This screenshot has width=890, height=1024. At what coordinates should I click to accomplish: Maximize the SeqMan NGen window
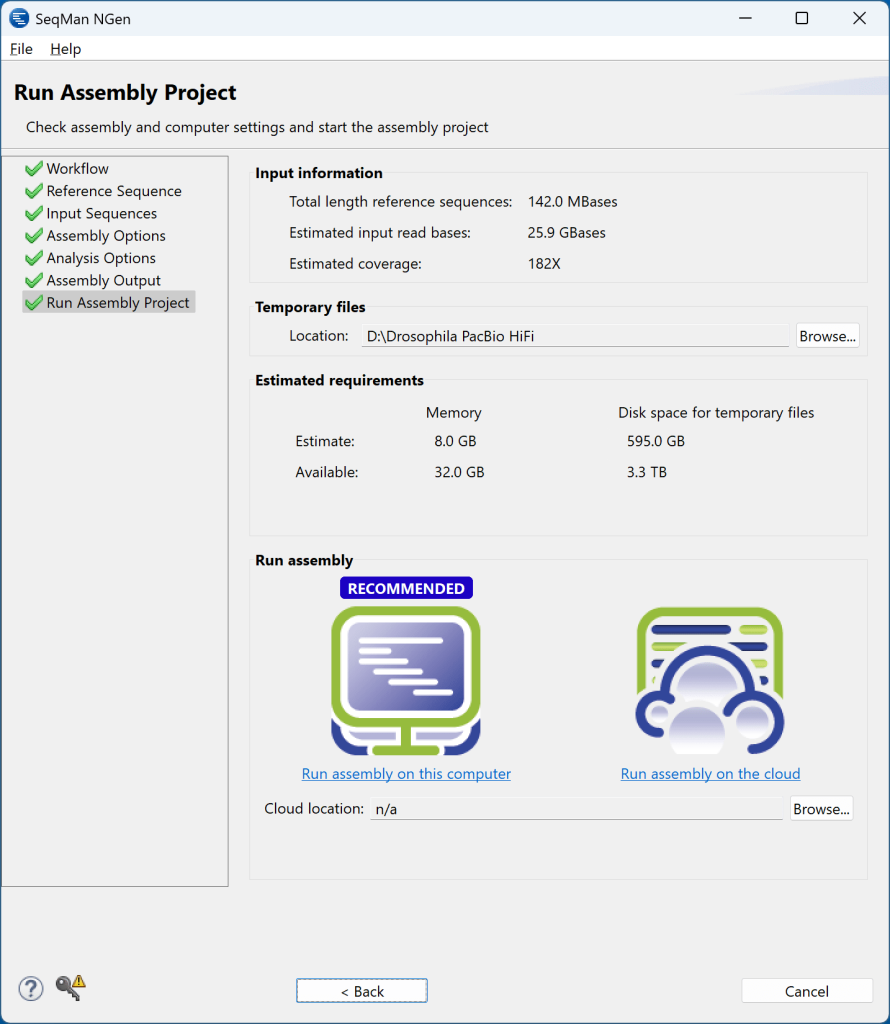[802, 18]
